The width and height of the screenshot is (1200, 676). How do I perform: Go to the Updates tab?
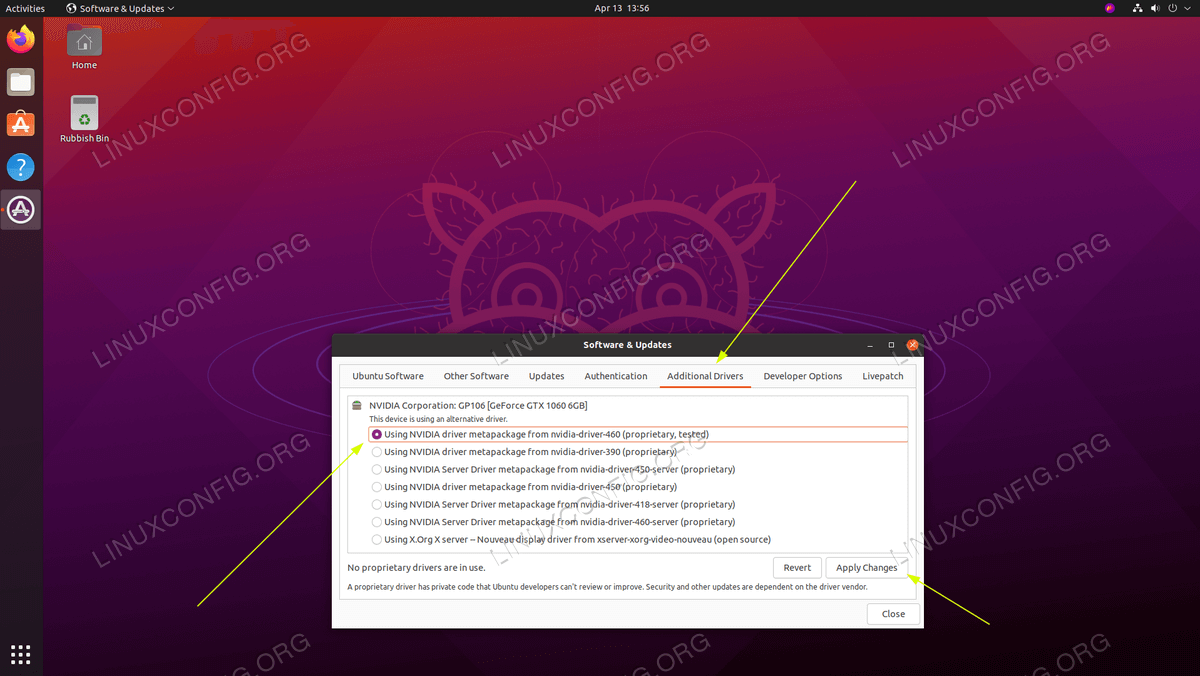coord(546,376)
